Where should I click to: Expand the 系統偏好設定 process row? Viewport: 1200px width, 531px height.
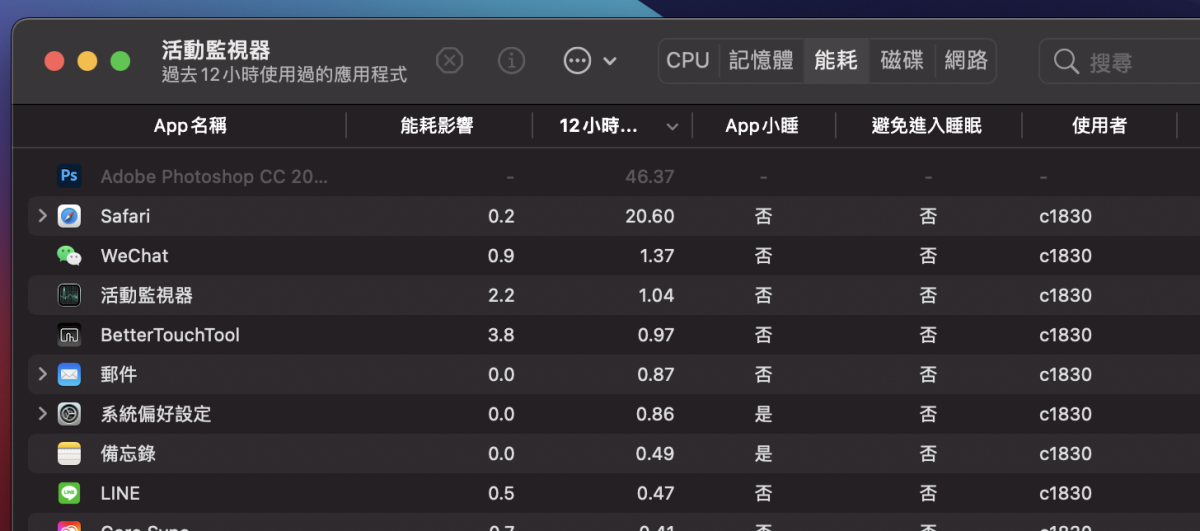pos(42,414)
